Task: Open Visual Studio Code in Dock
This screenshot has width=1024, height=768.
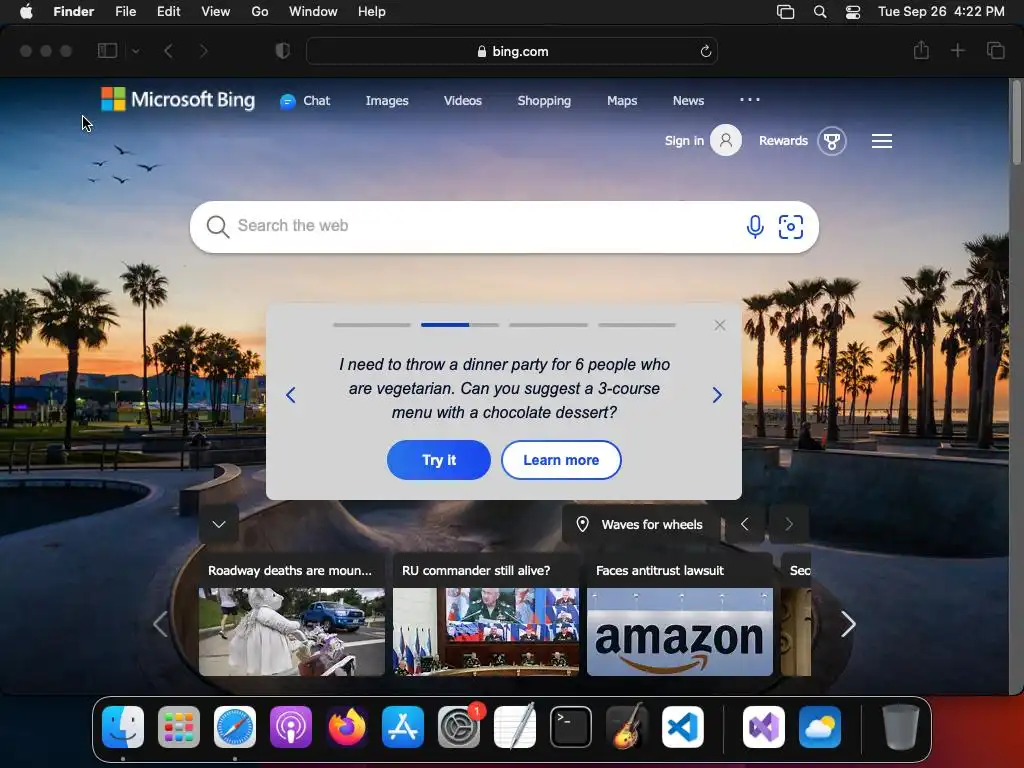Action: click(683, 727)
